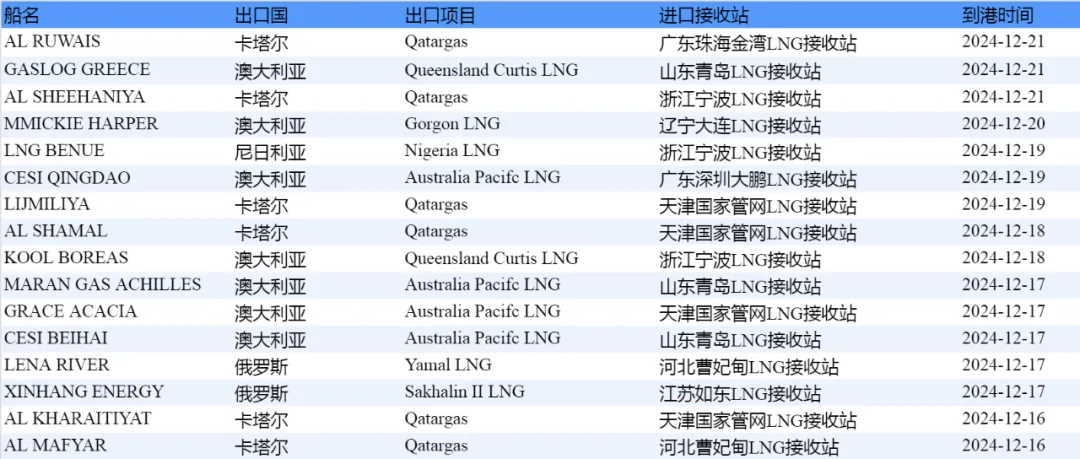Click date 2024-12-21 in AL RUWAIS row
1080x459 pixels.
point(1004,41)
